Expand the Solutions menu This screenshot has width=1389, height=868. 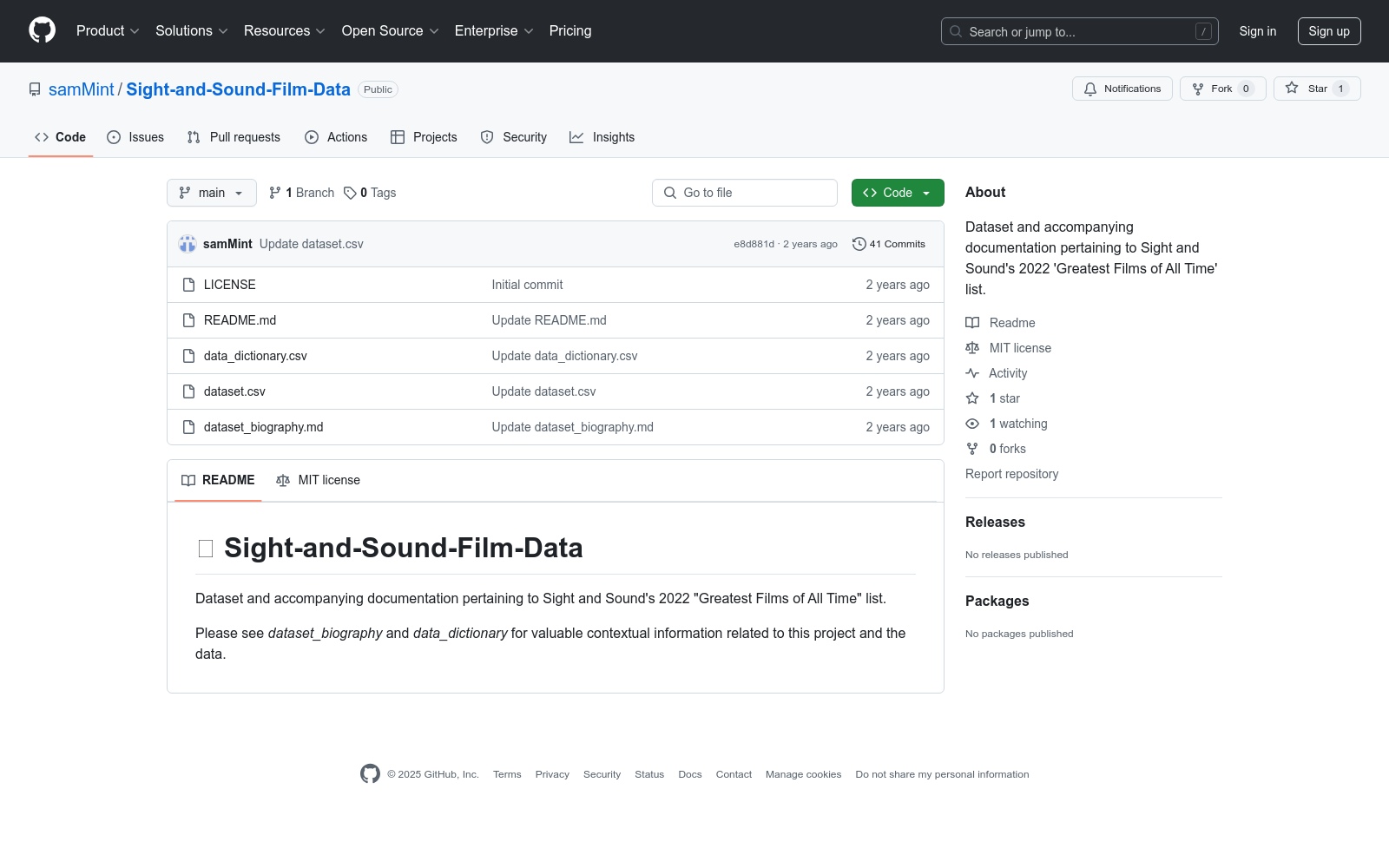click(192, 30)
